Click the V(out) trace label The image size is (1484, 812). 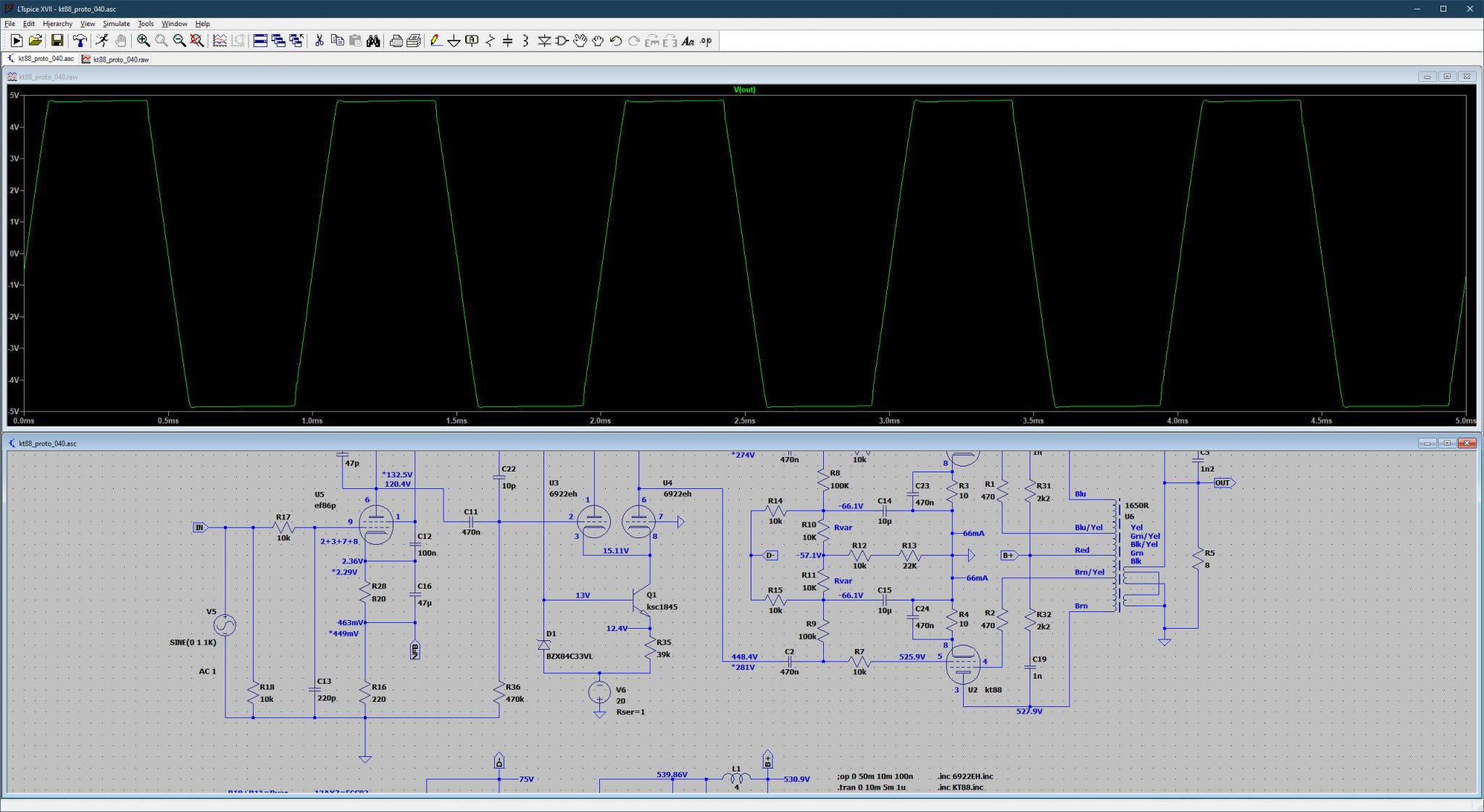pyautogui.click(x=744, y=90)
